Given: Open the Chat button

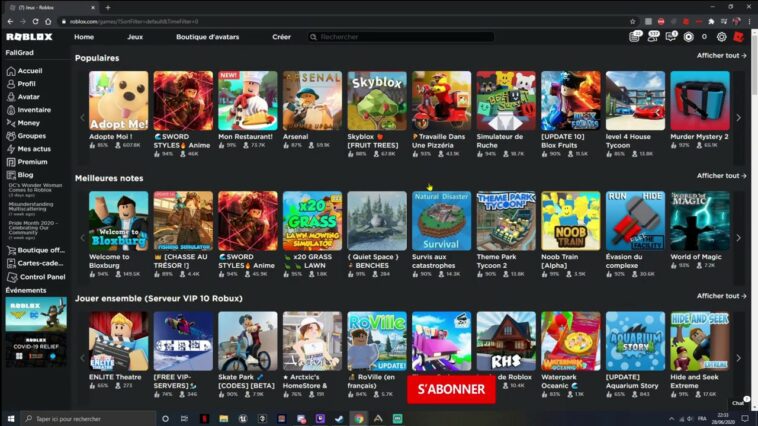Looking at the screenshot, I should pos(739,402).
